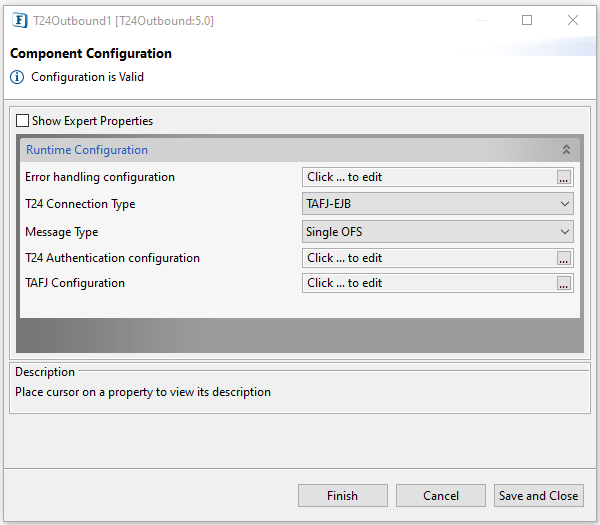Click the Component Configuration heading
600x525 pixels.
[91, 54]
